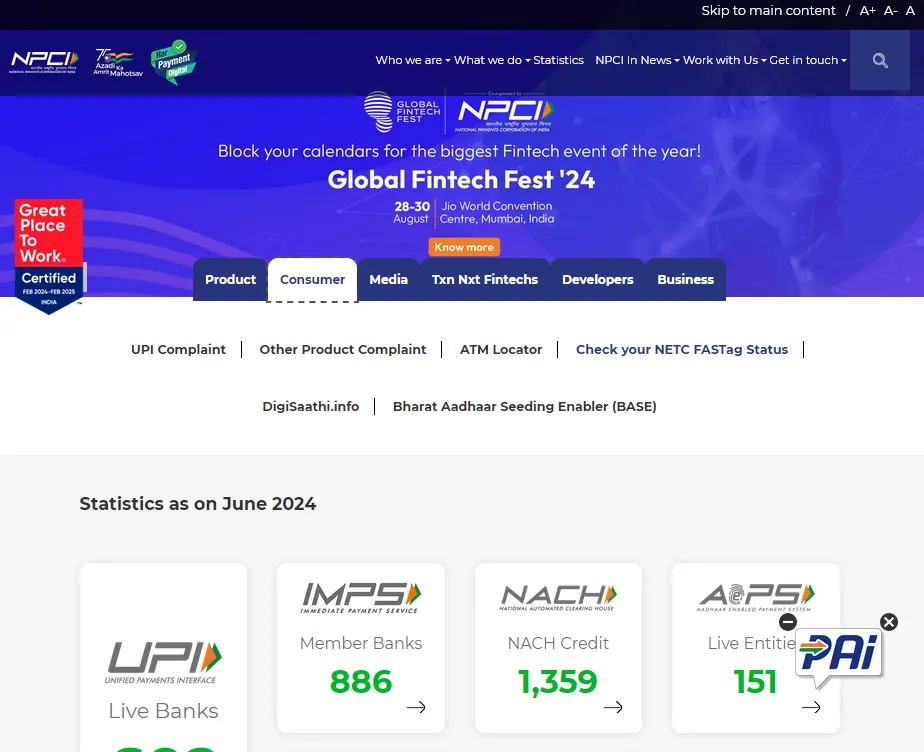Click the NACH logo
Image resolution: width=924 pixels, height=752 pixels.
558,598
